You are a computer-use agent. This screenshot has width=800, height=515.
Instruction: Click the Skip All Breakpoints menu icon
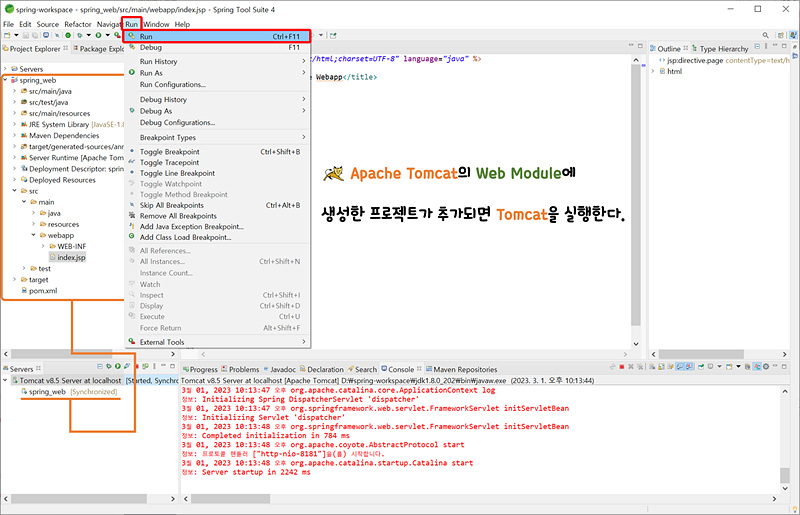coord(132,205)
